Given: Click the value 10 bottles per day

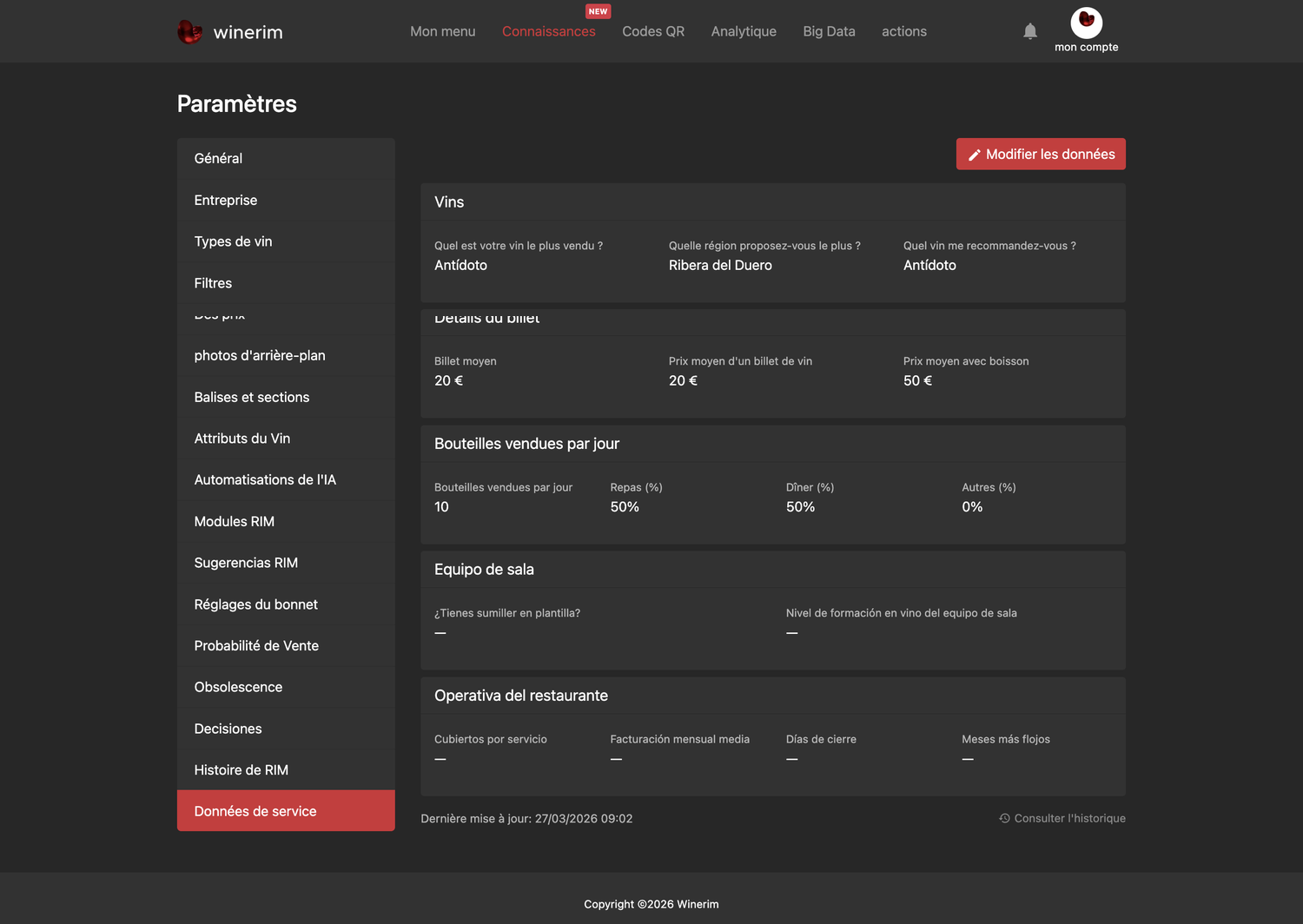Looking at the screenshot, I should click(441, 507).
